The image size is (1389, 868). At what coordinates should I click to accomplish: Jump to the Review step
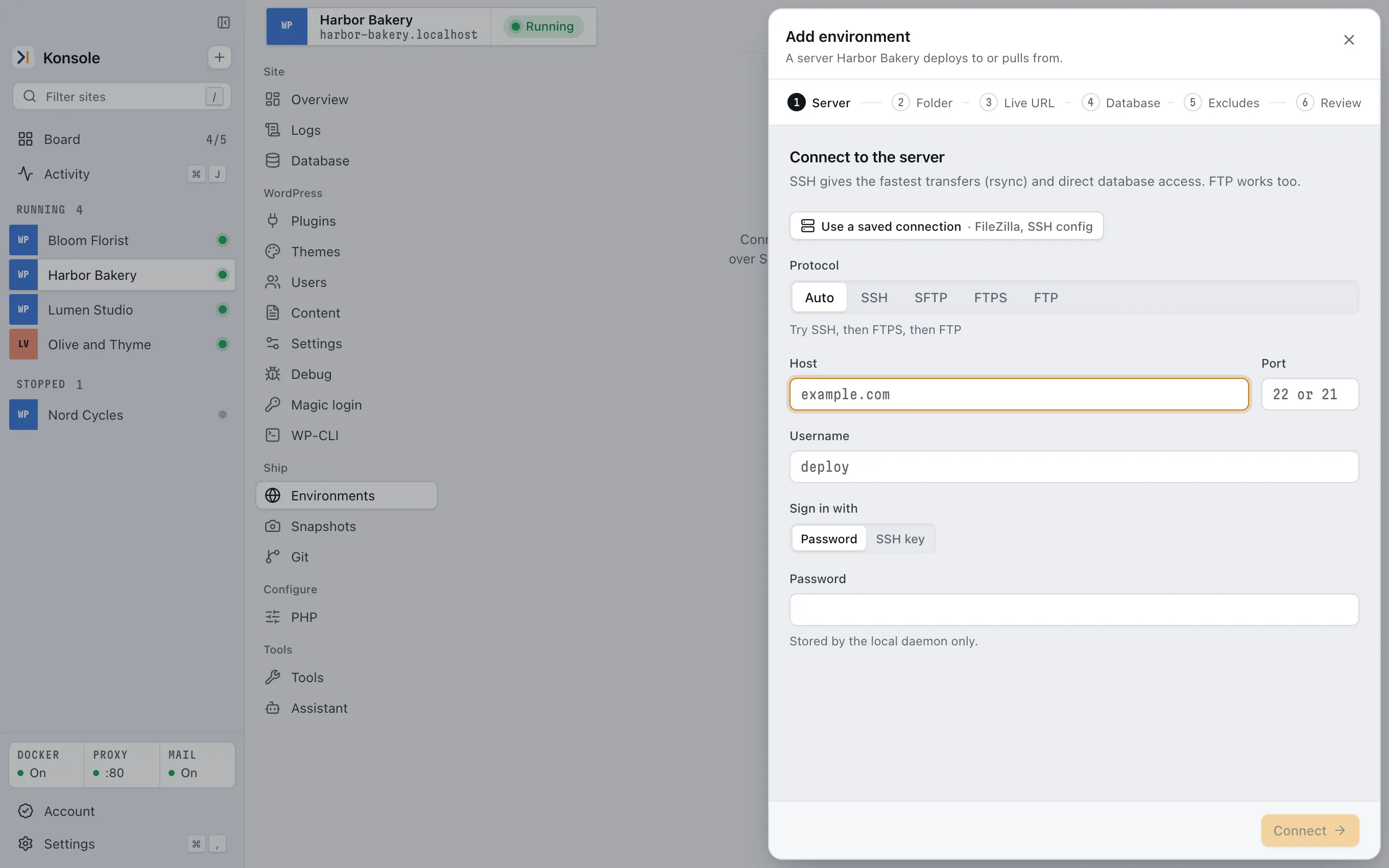[x=1329, y=103]
